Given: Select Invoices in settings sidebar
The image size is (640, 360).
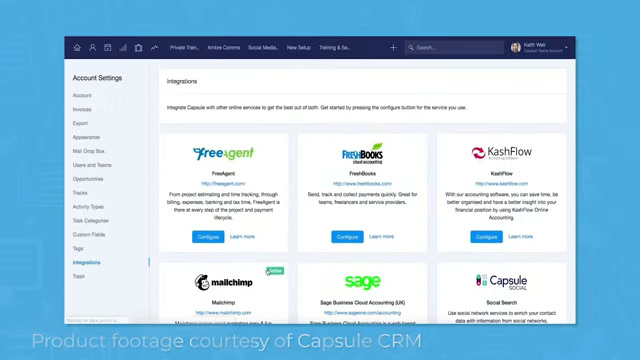Looking at the screenshot, I should tap(82, 109).
